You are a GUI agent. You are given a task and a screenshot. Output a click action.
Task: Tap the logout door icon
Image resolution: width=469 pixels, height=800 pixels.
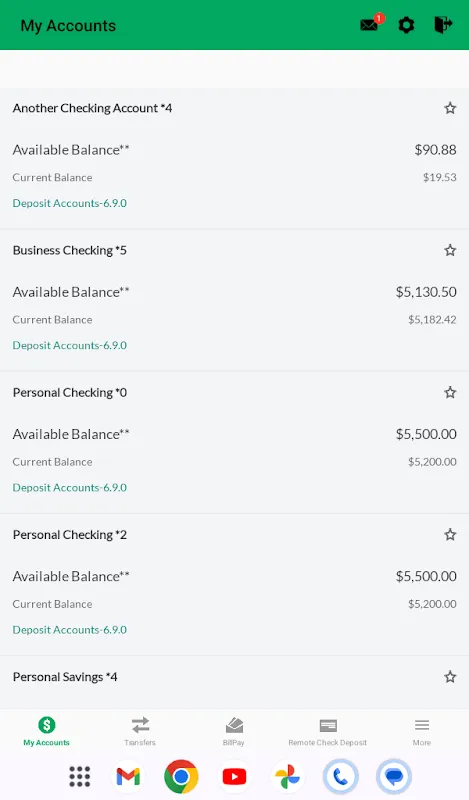[443, 24]
